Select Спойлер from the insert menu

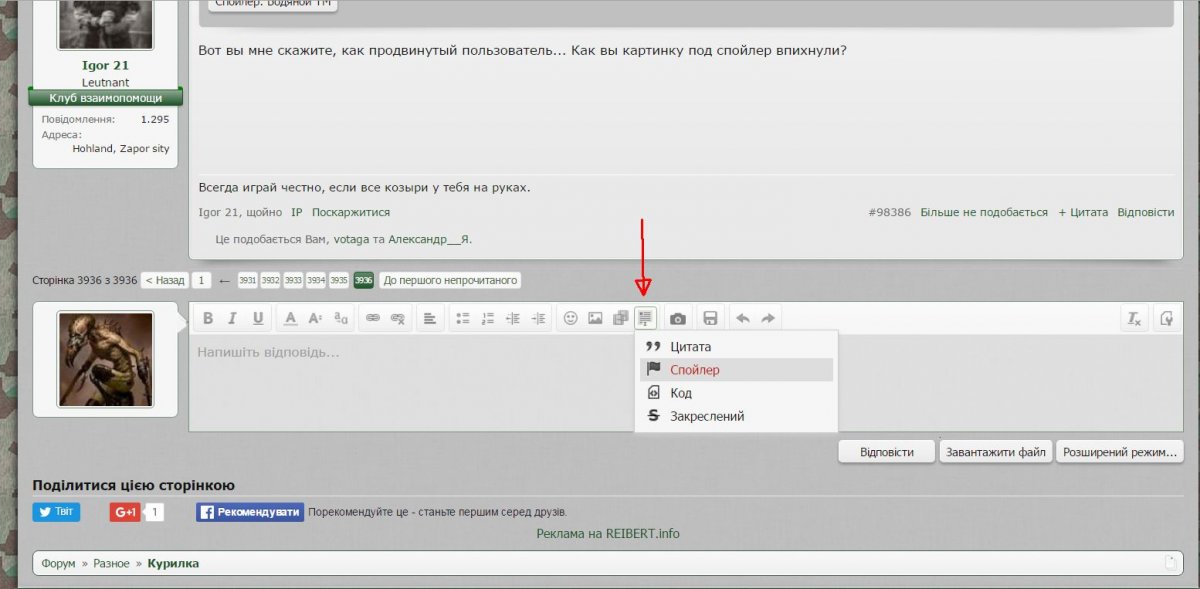click(694, 370)
